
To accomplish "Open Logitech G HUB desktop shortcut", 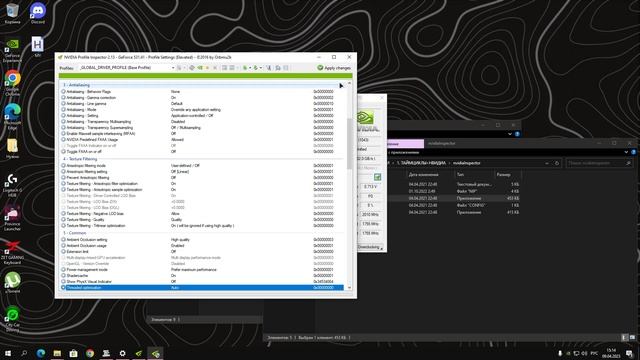I will 12,185.
